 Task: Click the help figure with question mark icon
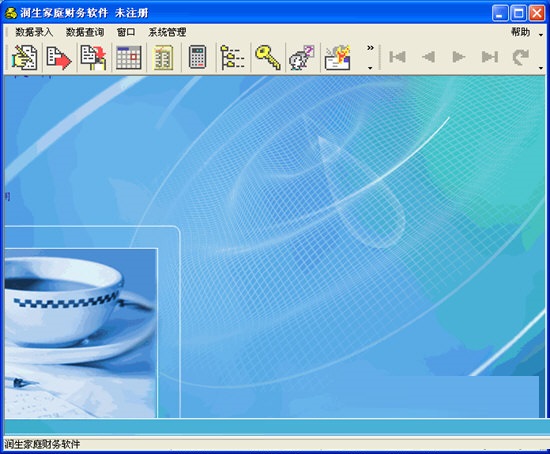302,57
